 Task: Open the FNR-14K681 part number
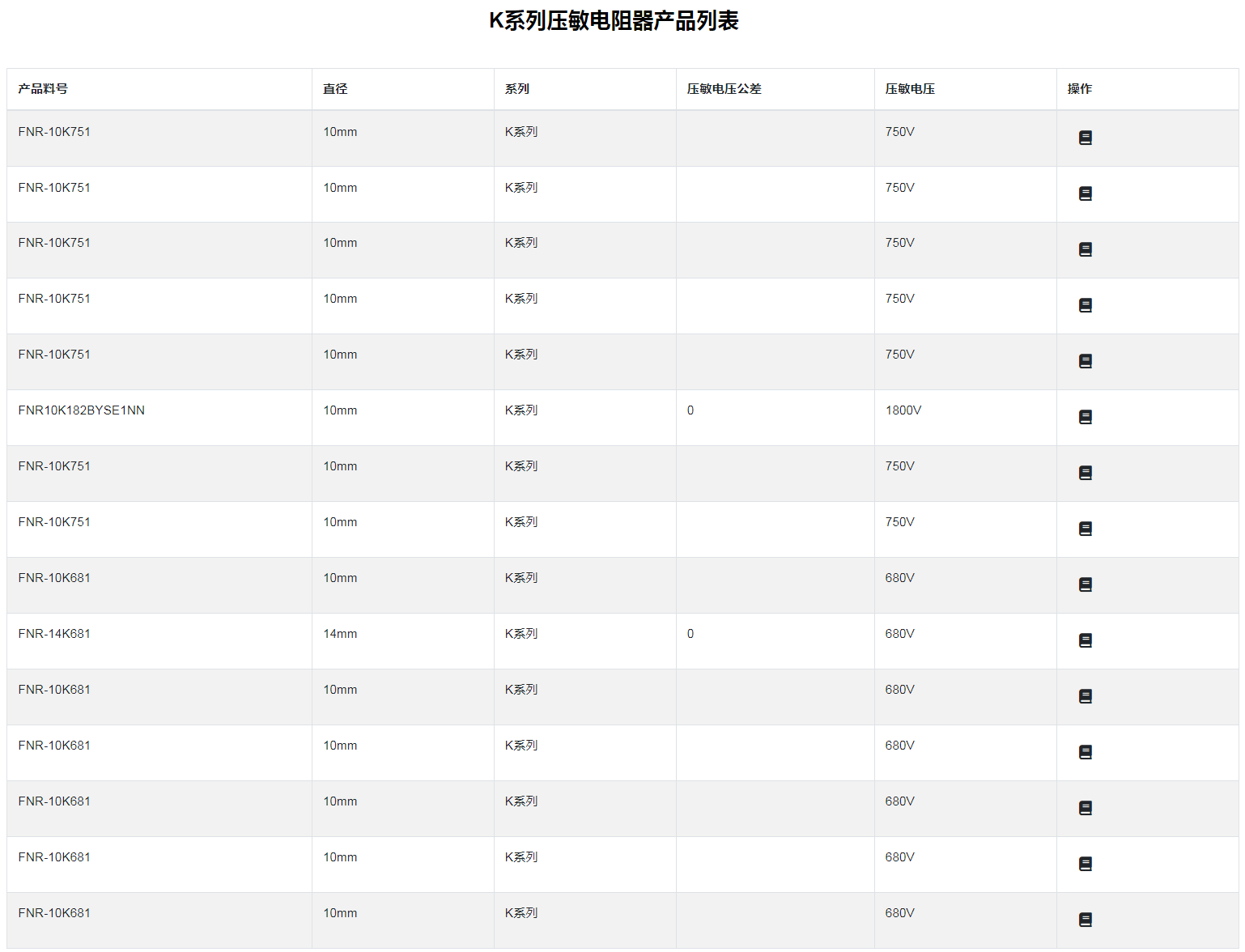click(x=54, y=634)
